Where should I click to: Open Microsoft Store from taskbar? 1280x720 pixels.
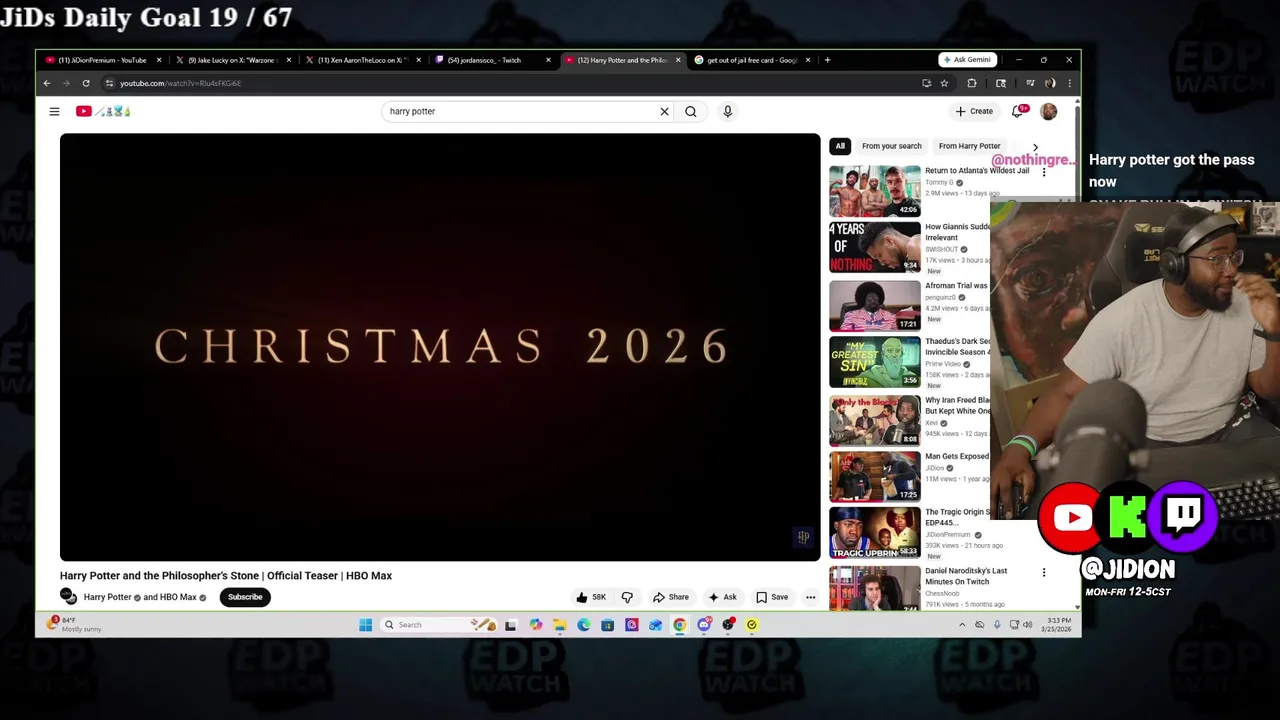tap(607, 625)
